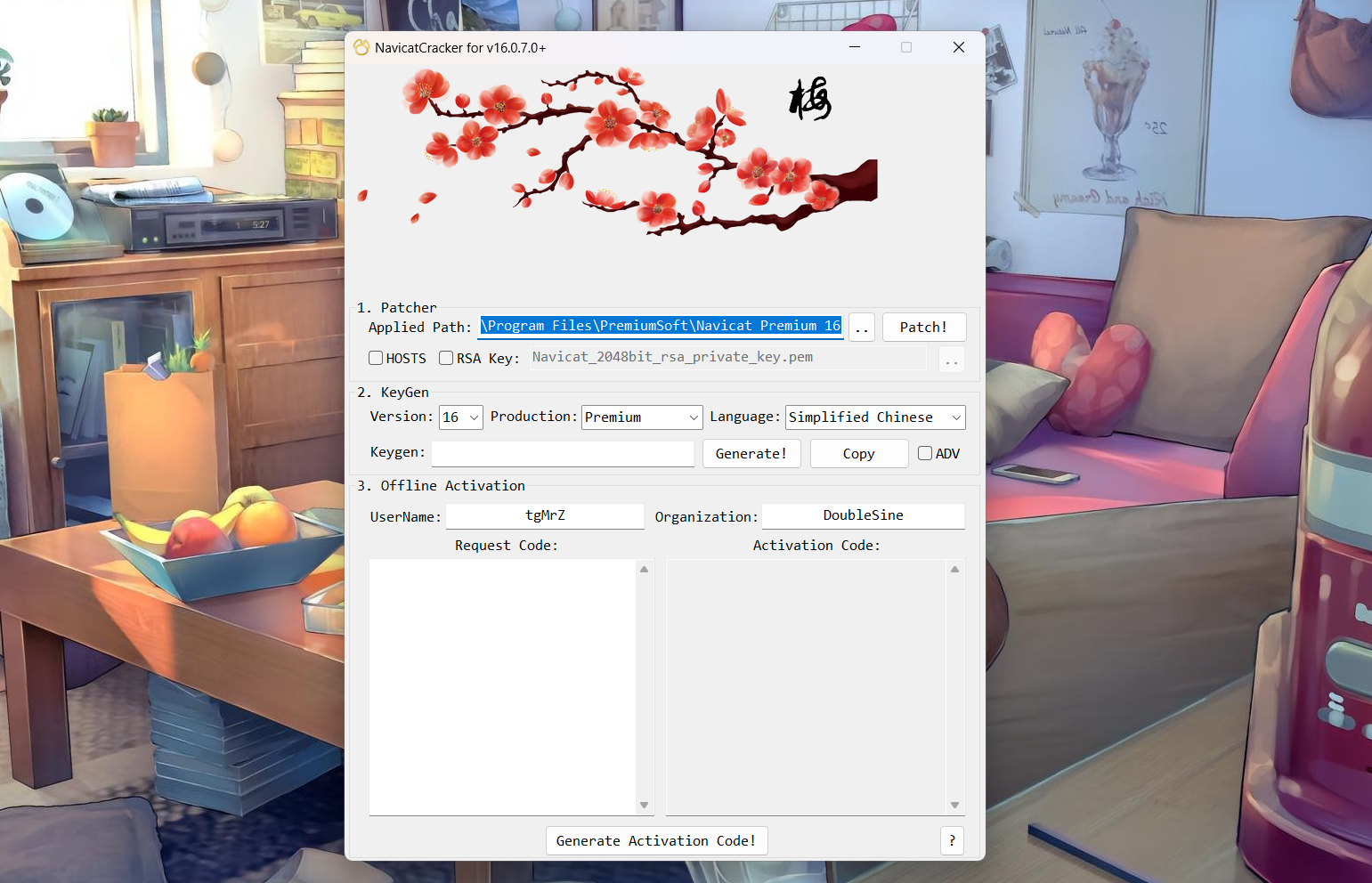This screenshot has height=883, width=1372.
Task: Open the Language dropdown Simplified Chinese
Action: [x=875, y=417]
